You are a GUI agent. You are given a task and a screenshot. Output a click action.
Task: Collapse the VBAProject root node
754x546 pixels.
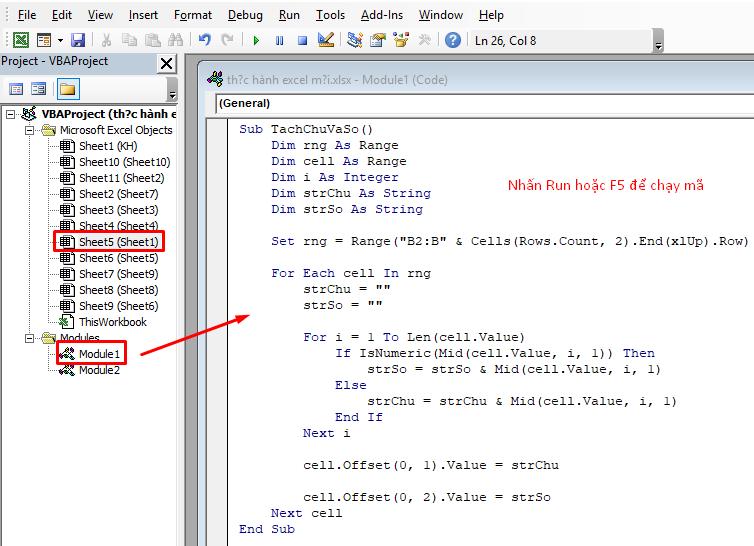(x=11, y=114)
